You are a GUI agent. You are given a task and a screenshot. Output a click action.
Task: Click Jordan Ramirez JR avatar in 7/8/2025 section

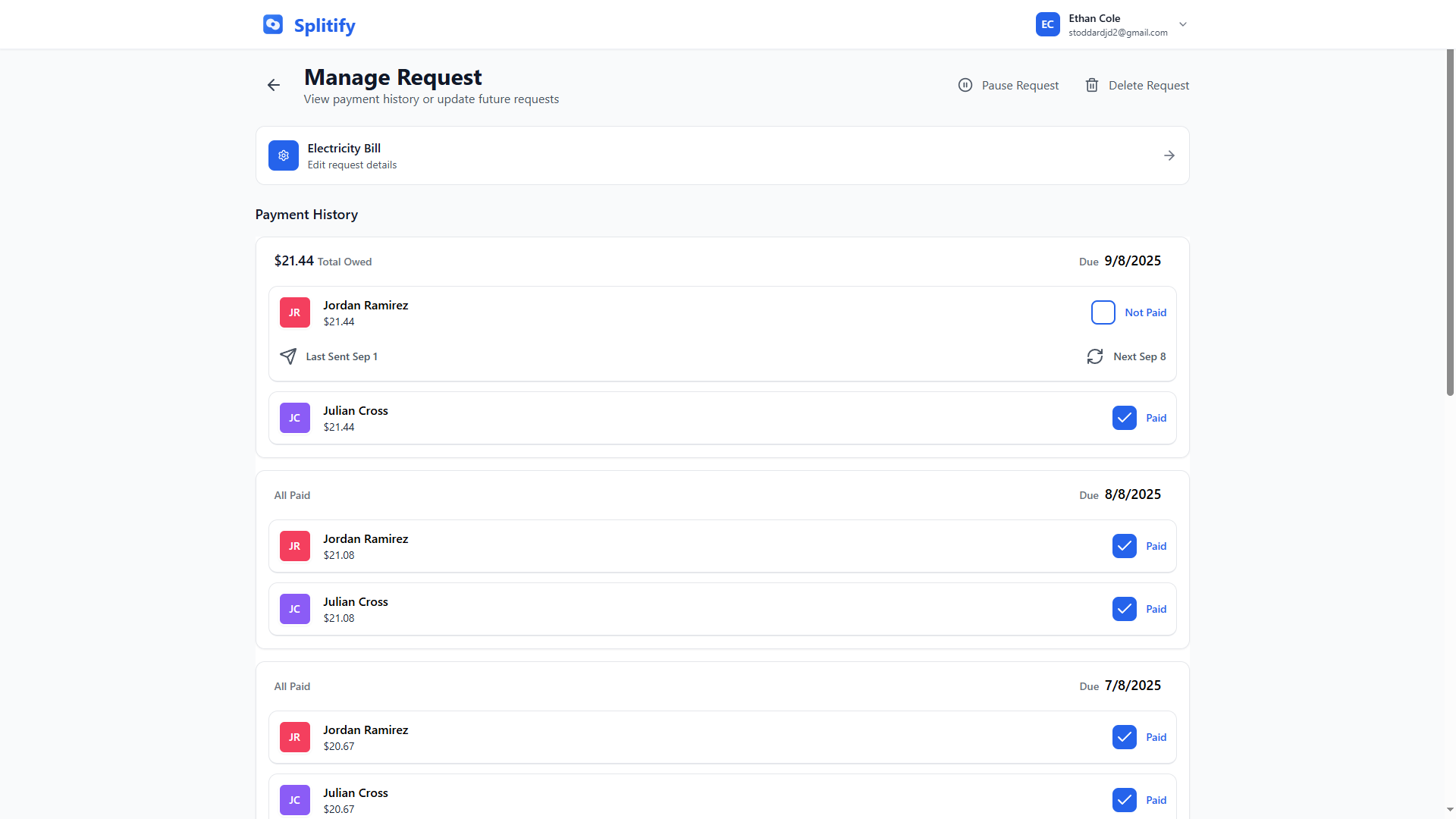tap(294, 737)
